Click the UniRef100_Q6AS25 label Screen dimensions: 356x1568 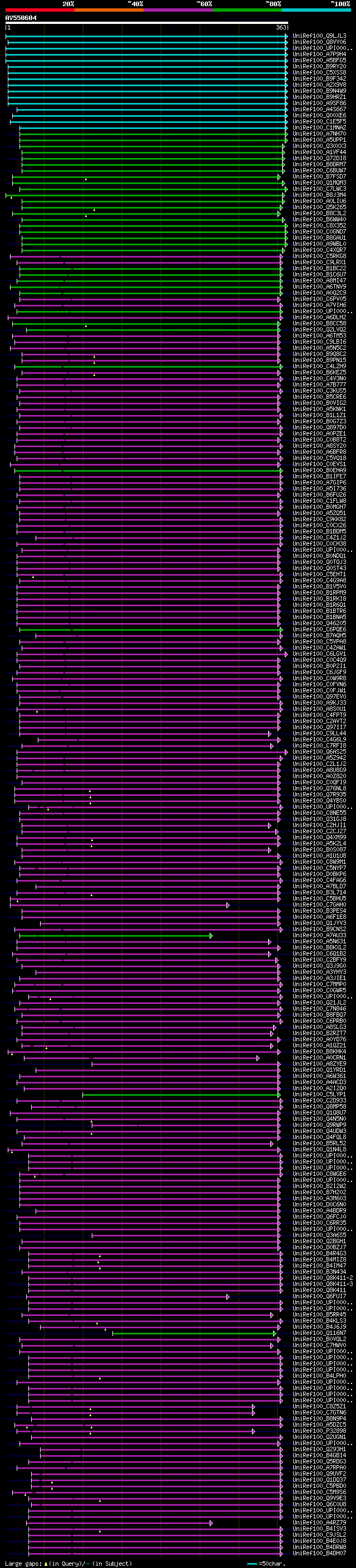coord(319,752)
